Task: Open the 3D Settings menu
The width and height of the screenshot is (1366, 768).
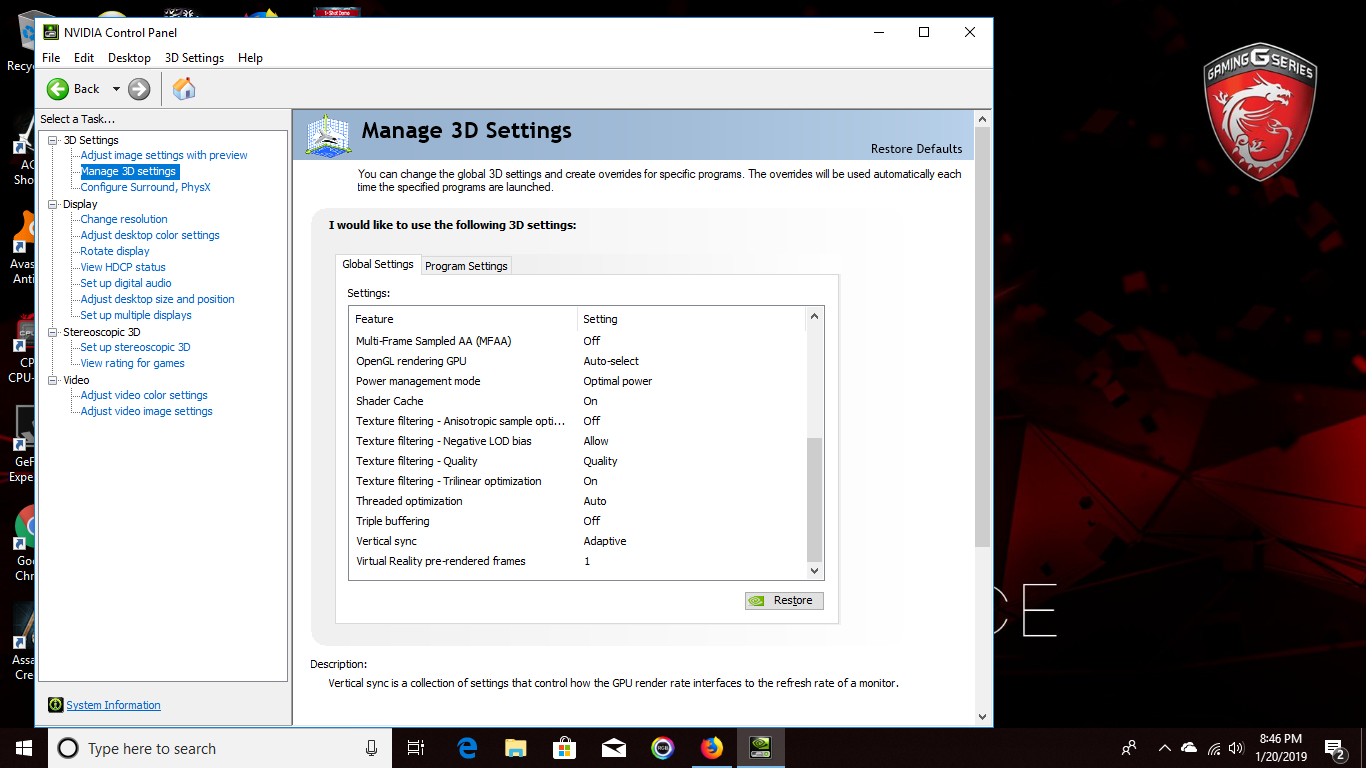Action: tap(194, 58)
